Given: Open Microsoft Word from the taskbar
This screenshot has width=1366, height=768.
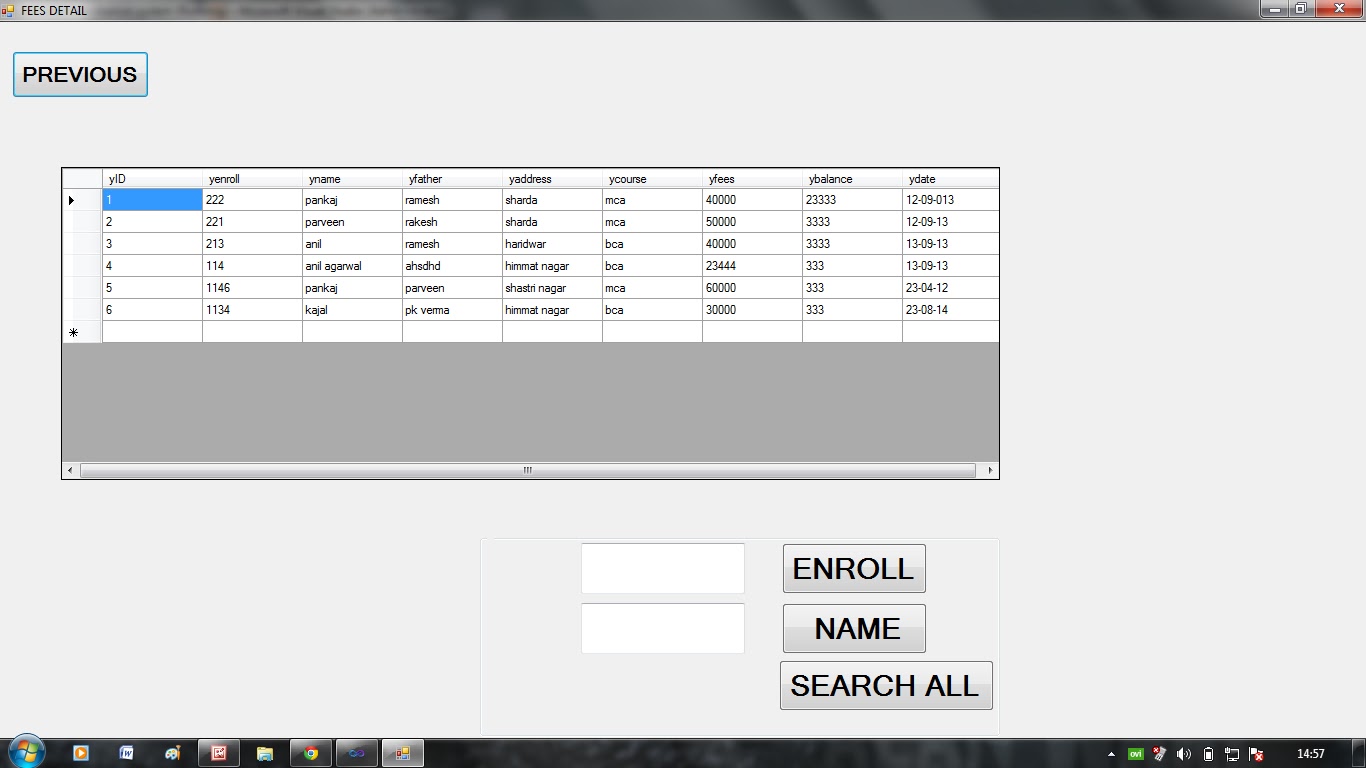Looking at the screenshot, I should tap(126, 752).
